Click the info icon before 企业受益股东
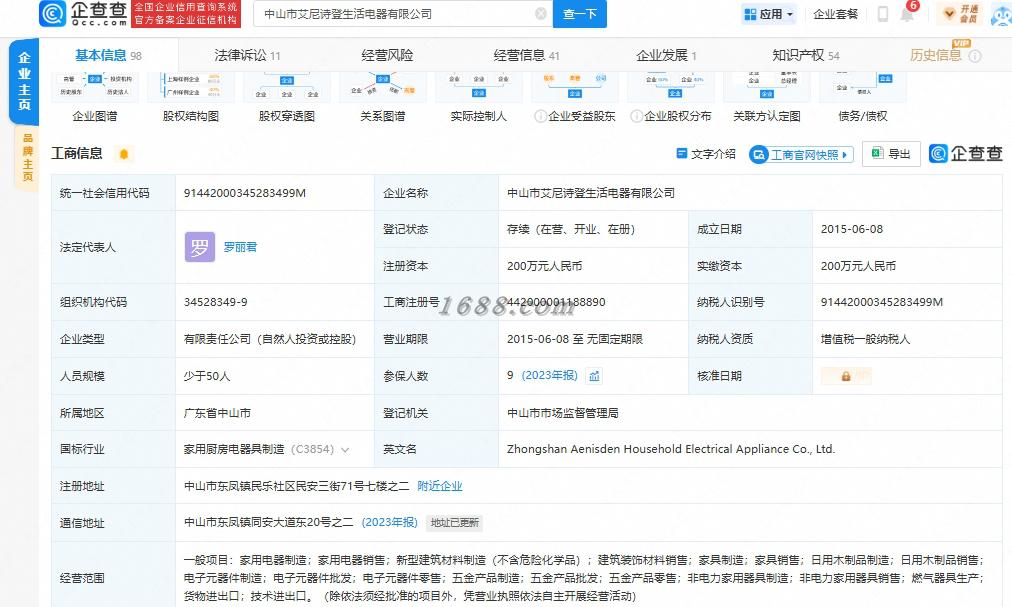This screenshot has width=1012, height=607. (x=540, y=116)
